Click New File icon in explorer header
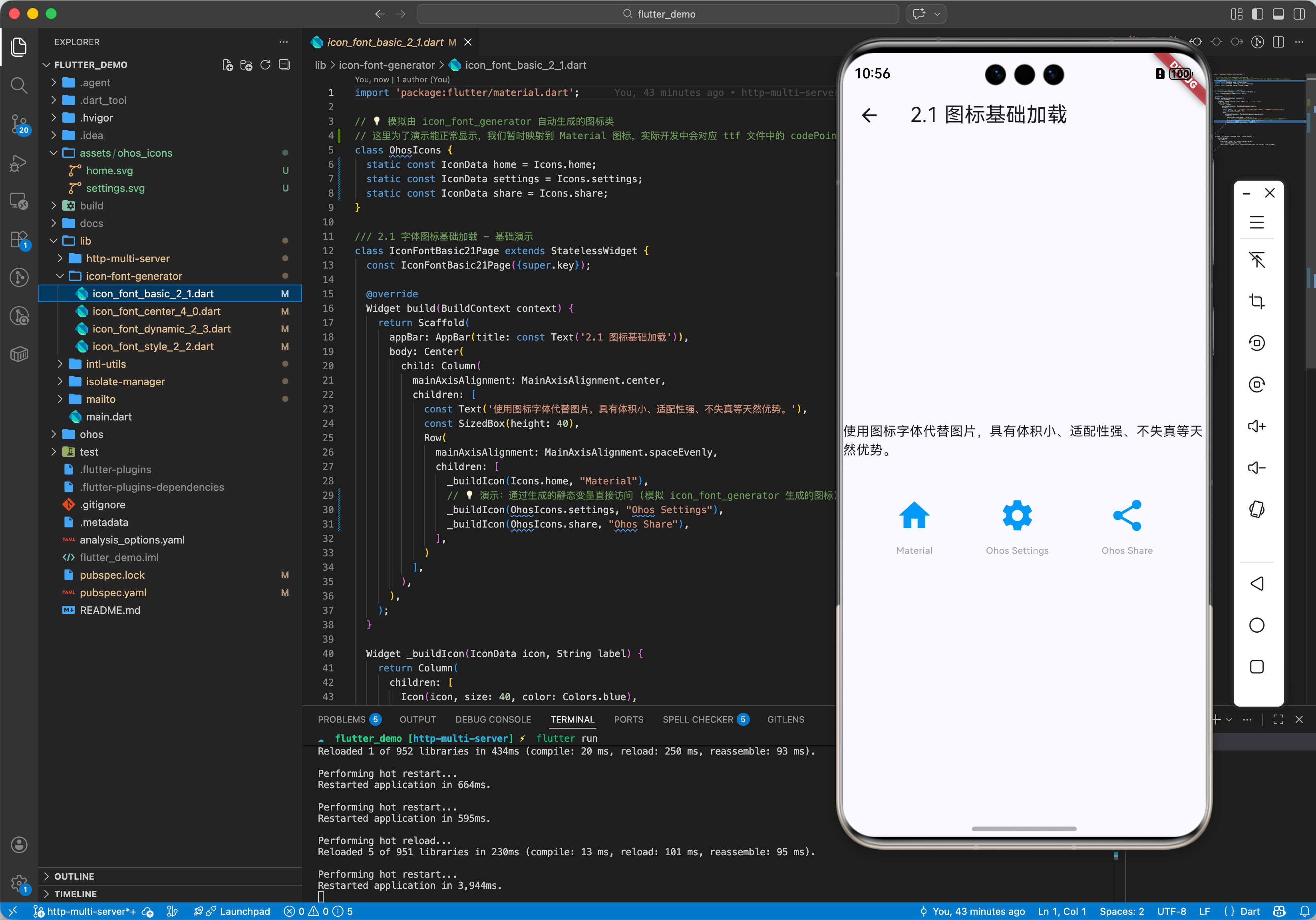Viewport: 1316px width, 920px height. click(228, 65)
